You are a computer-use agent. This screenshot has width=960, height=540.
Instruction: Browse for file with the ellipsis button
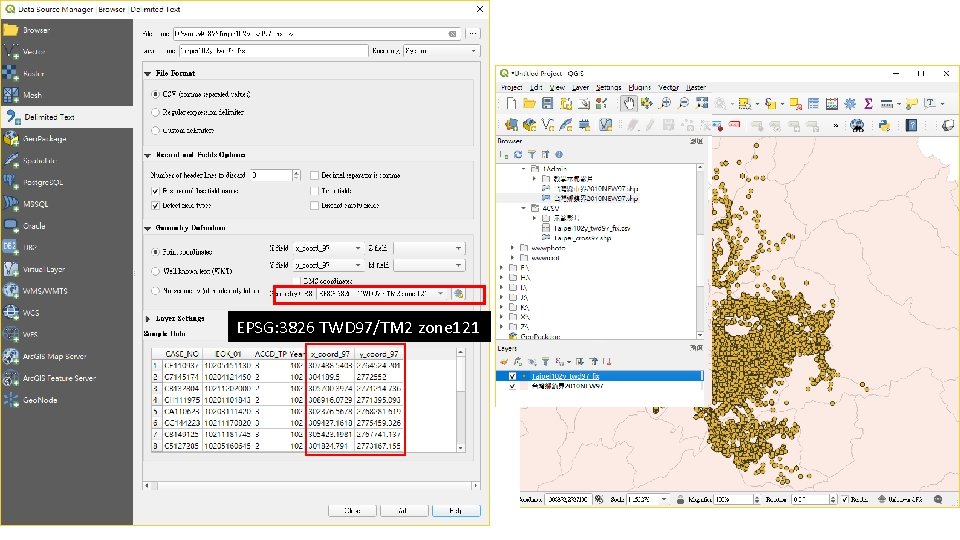[473, 34]
